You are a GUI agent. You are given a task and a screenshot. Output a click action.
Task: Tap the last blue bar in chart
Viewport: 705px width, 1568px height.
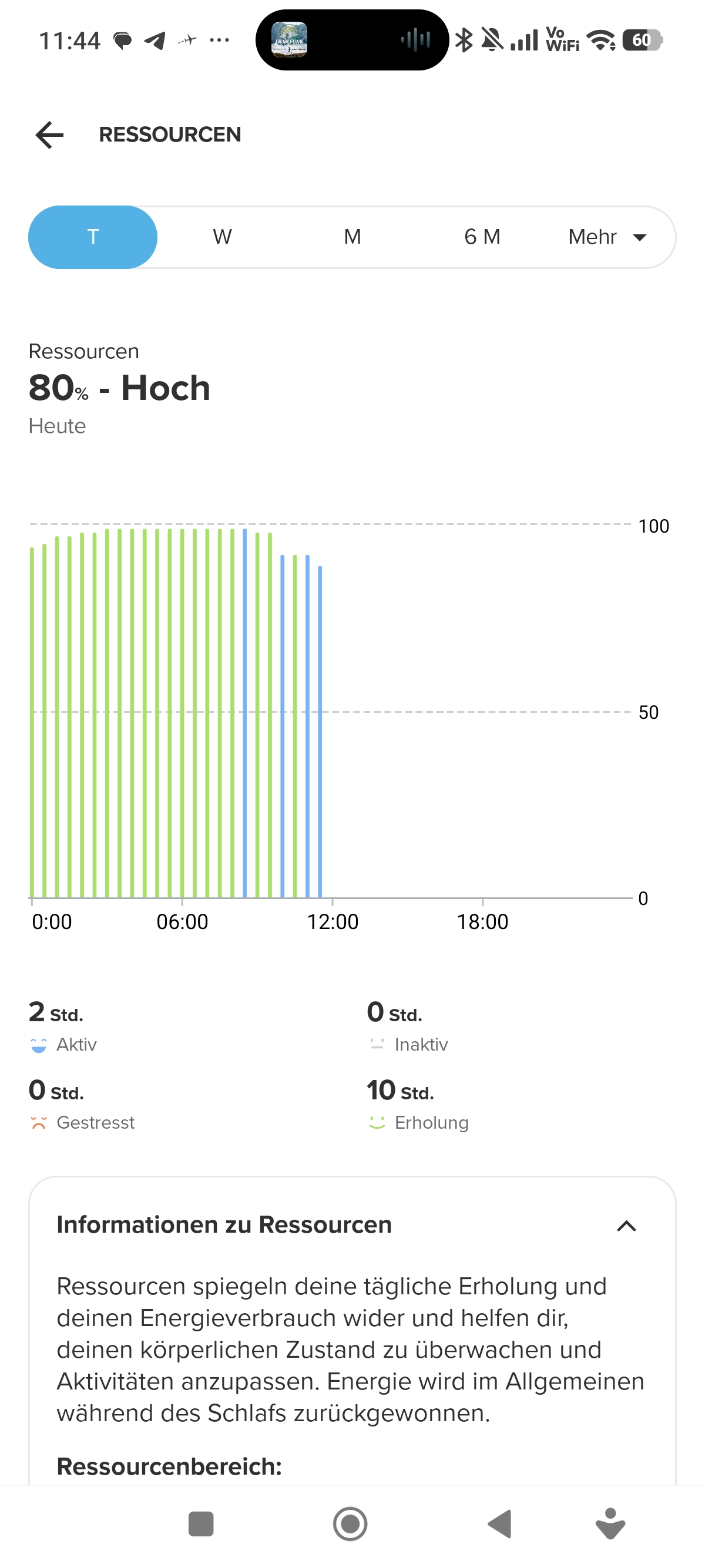[x=320, y=731]
